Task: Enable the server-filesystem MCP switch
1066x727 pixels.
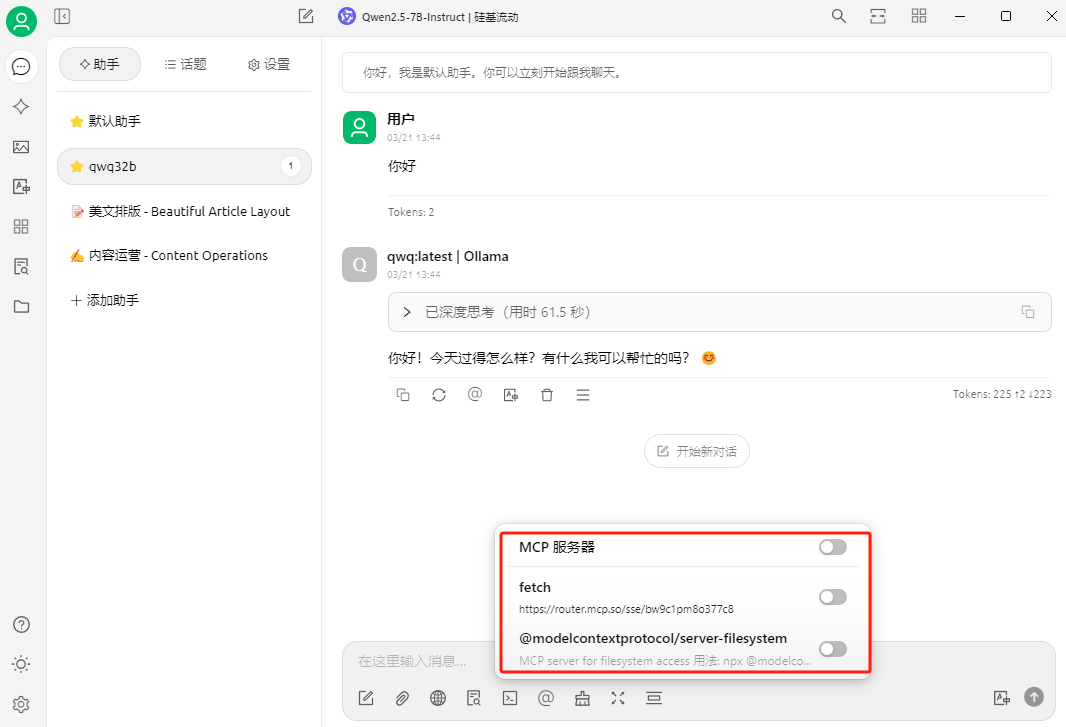Action: pos(833,649)
